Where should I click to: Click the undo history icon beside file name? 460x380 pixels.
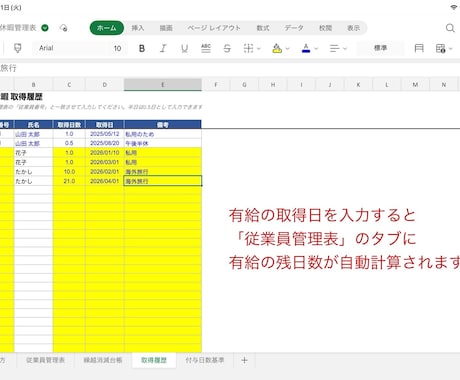[x=63, y=28]
